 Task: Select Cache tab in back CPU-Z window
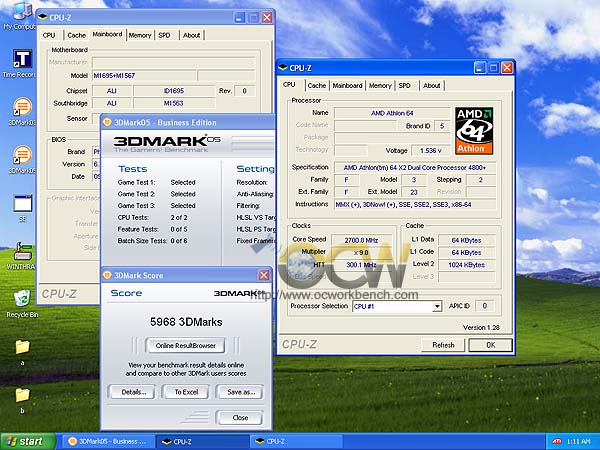point(77,35)
